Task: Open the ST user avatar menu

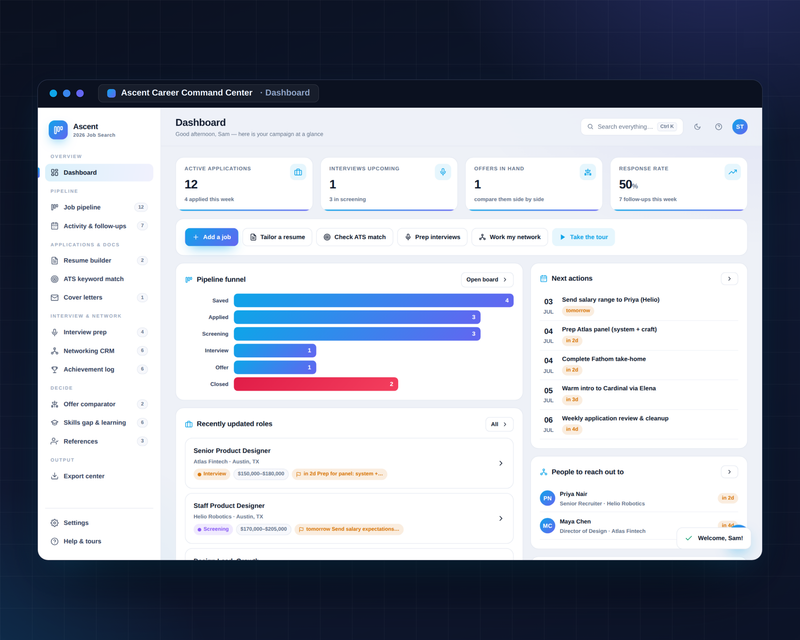Action: pos(740,127)
